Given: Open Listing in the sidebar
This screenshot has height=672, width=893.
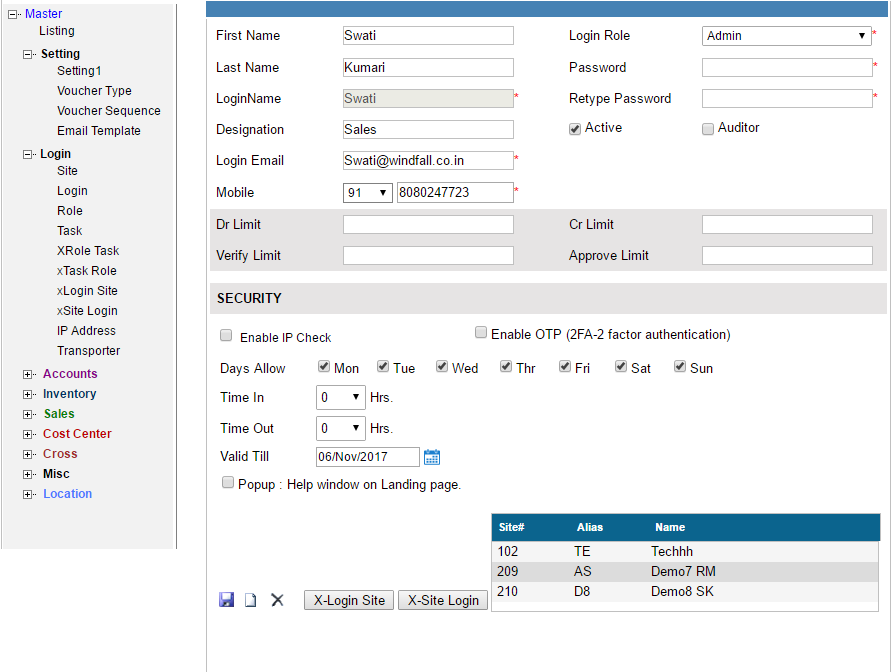Looking at the screenshot, I should click(x=57, y=31).
